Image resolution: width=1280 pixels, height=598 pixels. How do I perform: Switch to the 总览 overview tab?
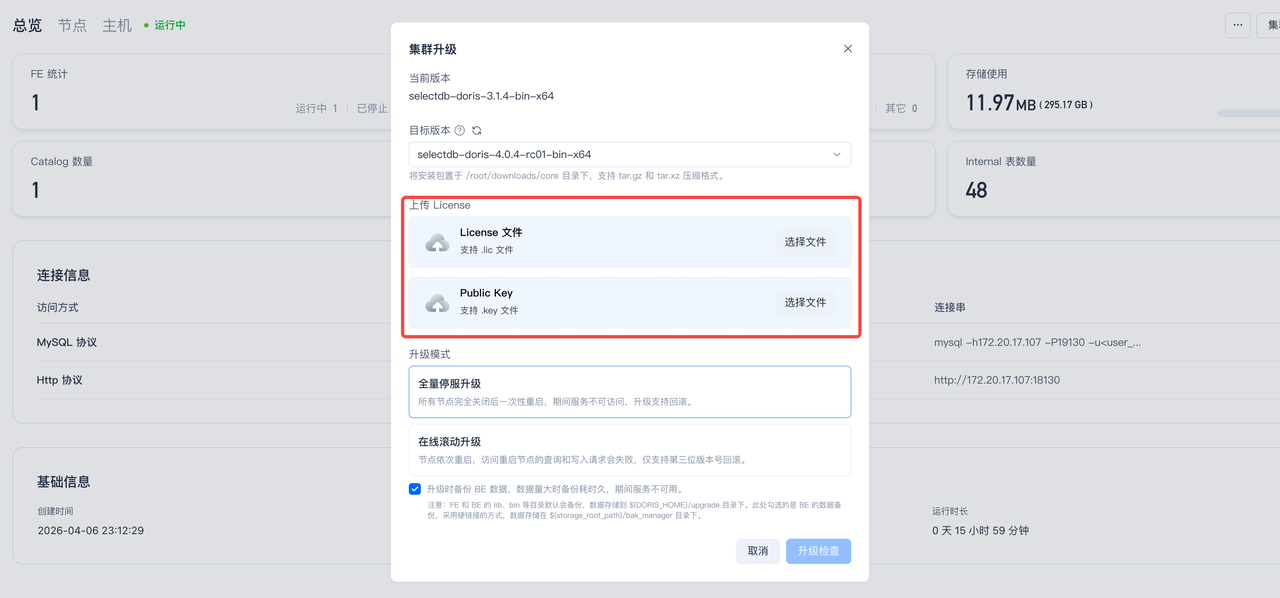27,25
